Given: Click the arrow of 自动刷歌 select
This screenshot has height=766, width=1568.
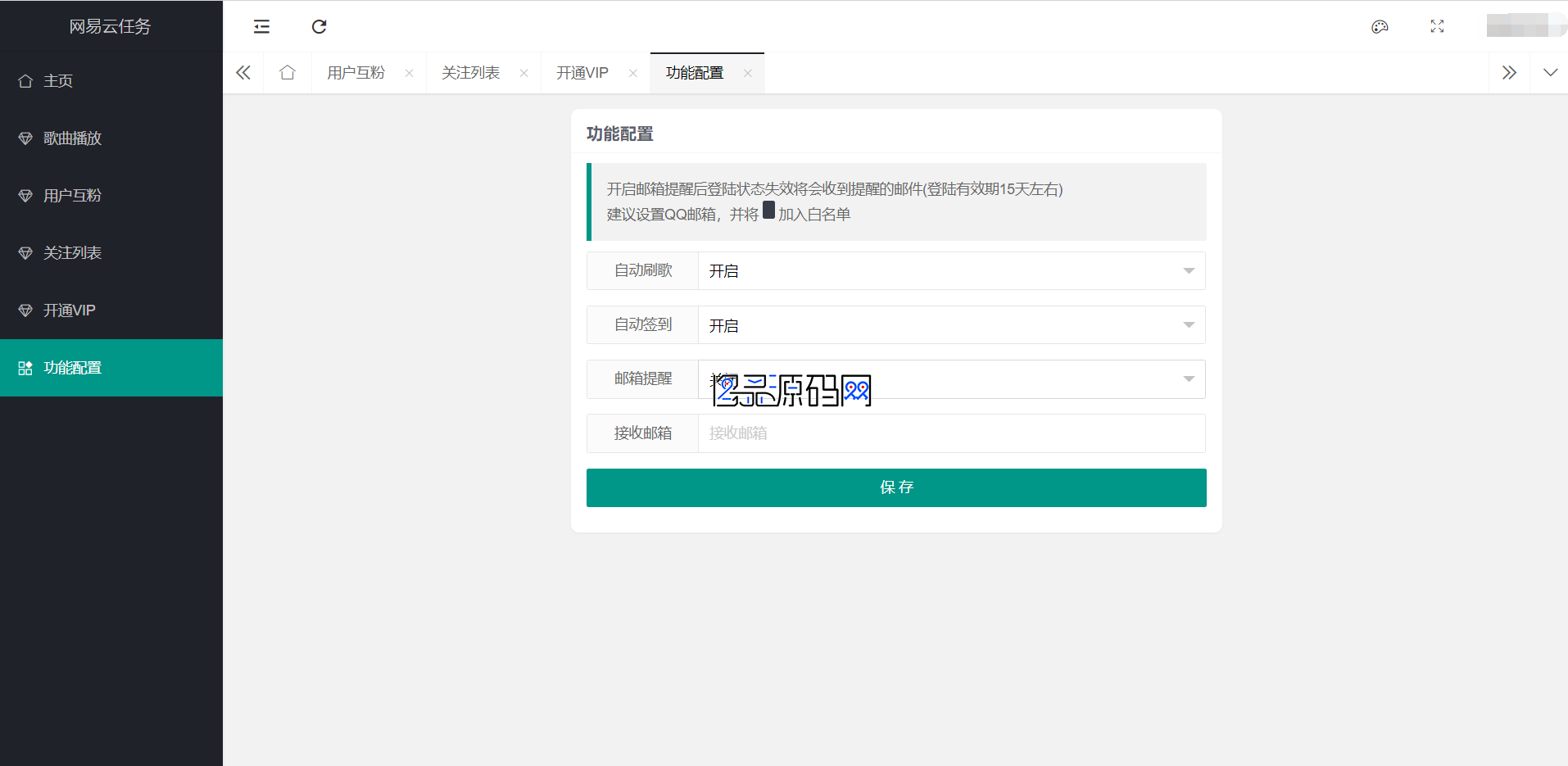Looking at the screenshot, I should pos(1189,271).
